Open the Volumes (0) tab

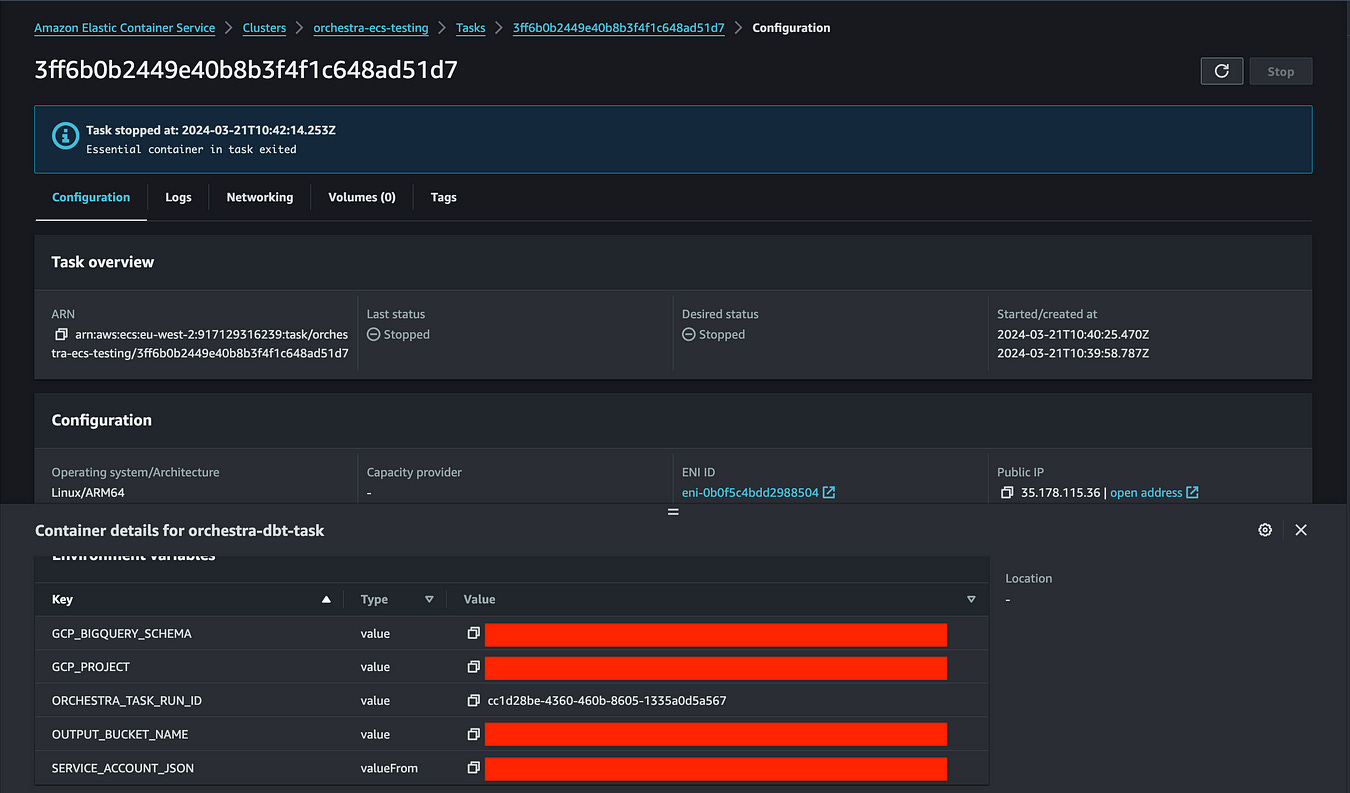(x=362, y=198)
